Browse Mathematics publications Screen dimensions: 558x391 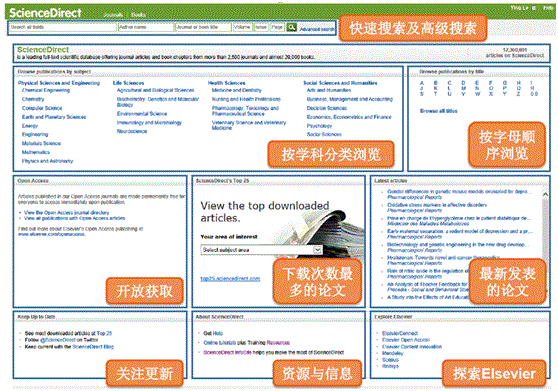[36, 152]
